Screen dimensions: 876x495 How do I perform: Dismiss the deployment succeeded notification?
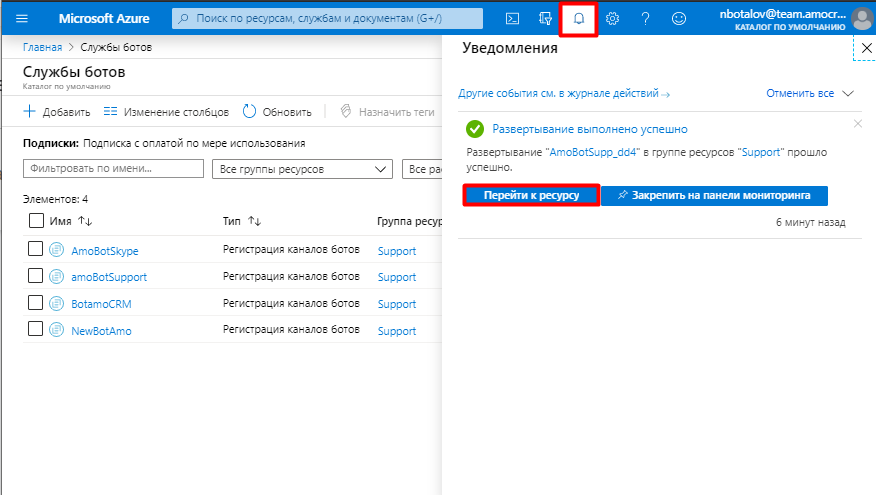(858, 123)
